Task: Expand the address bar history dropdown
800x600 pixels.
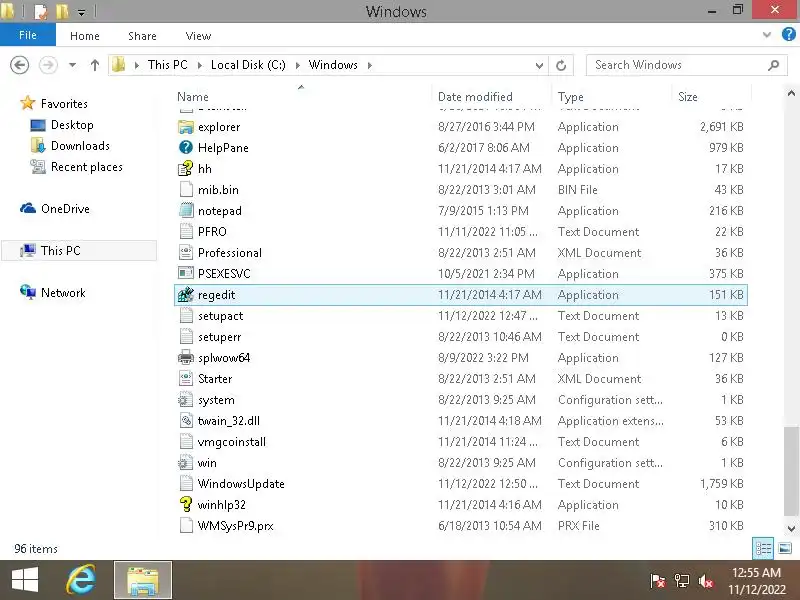Action: point(539,65)
